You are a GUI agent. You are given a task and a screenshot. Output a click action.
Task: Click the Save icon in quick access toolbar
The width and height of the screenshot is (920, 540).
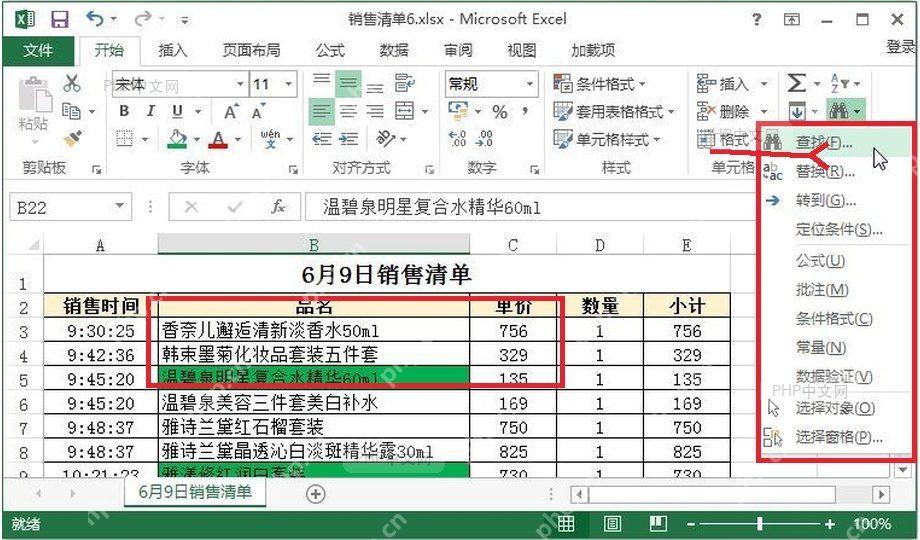(60, 20)
